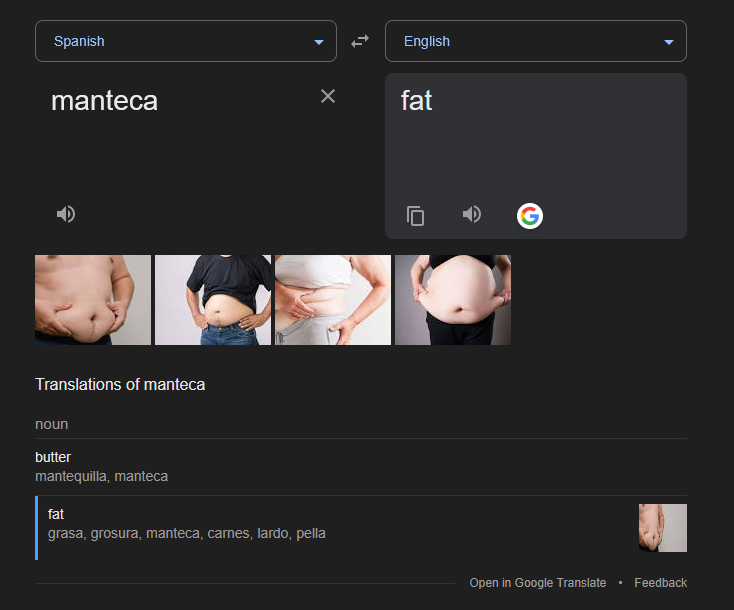Viewport: 734px width, 610px height.
Task: Copy the translation fat
Action: click(415, 216)
